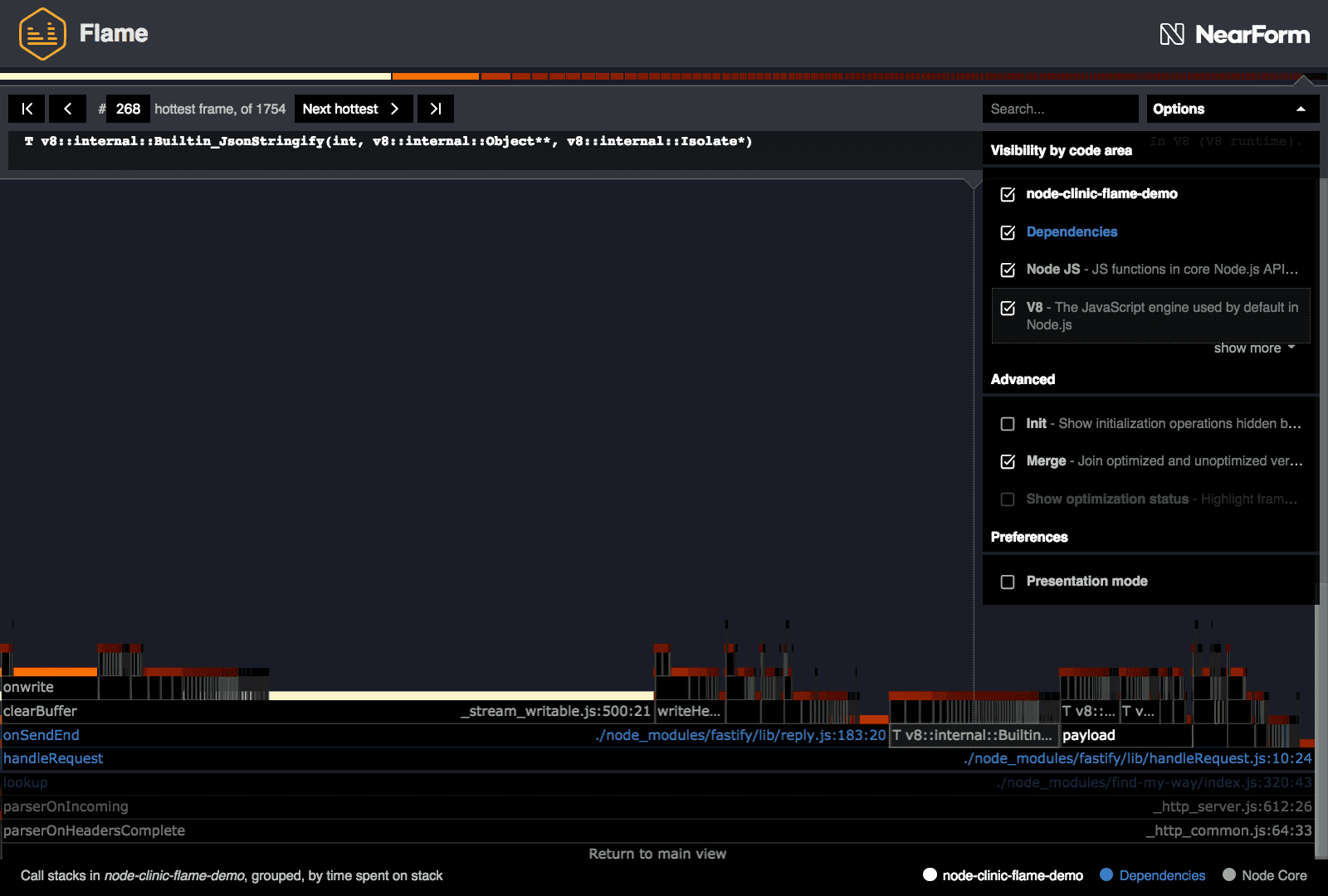Click the Clinic Flame logo icon
The width and height of the screenshot is (1328, 896).
tap(41, 34)
